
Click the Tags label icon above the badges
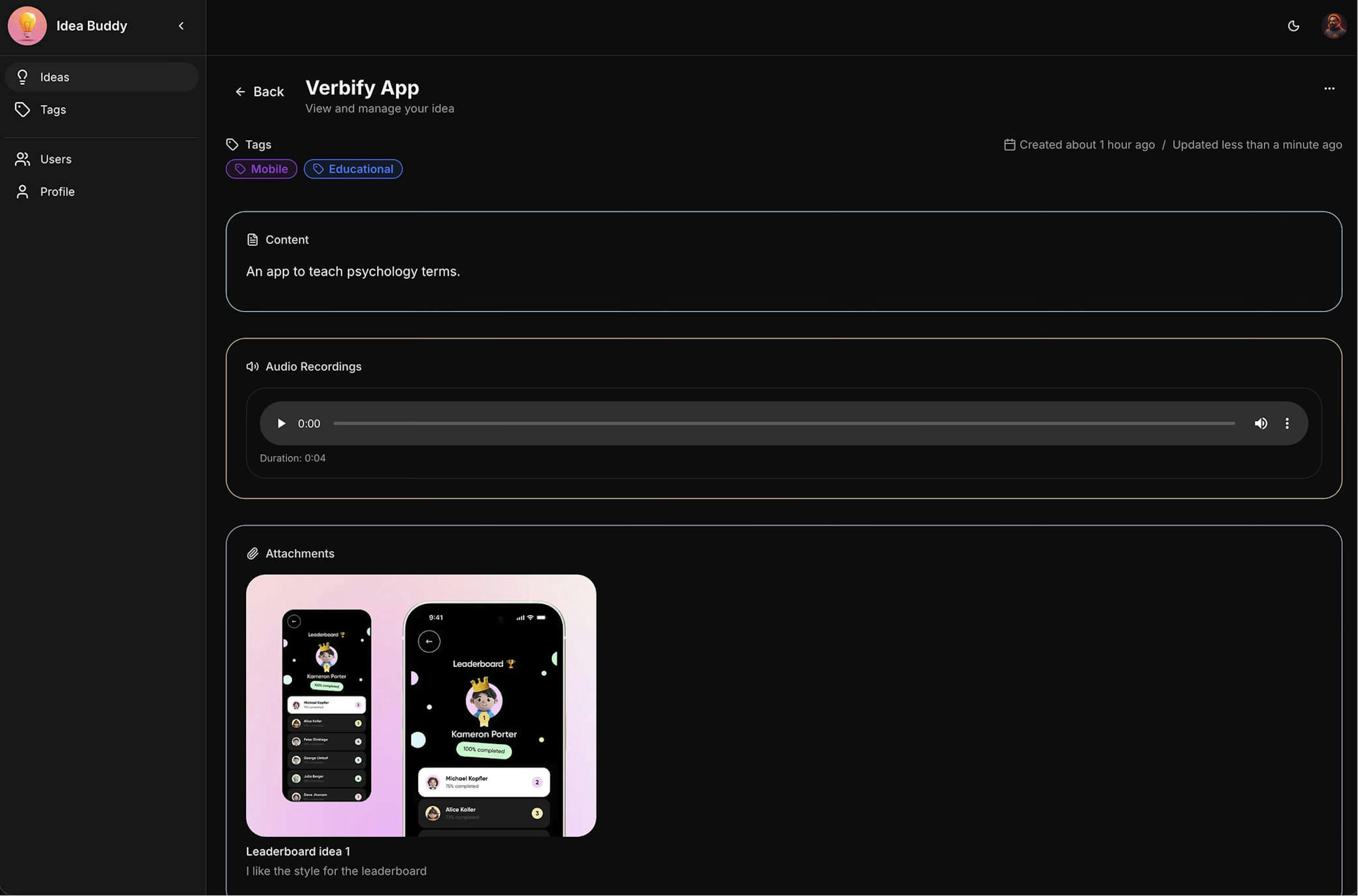coord(232,145)
